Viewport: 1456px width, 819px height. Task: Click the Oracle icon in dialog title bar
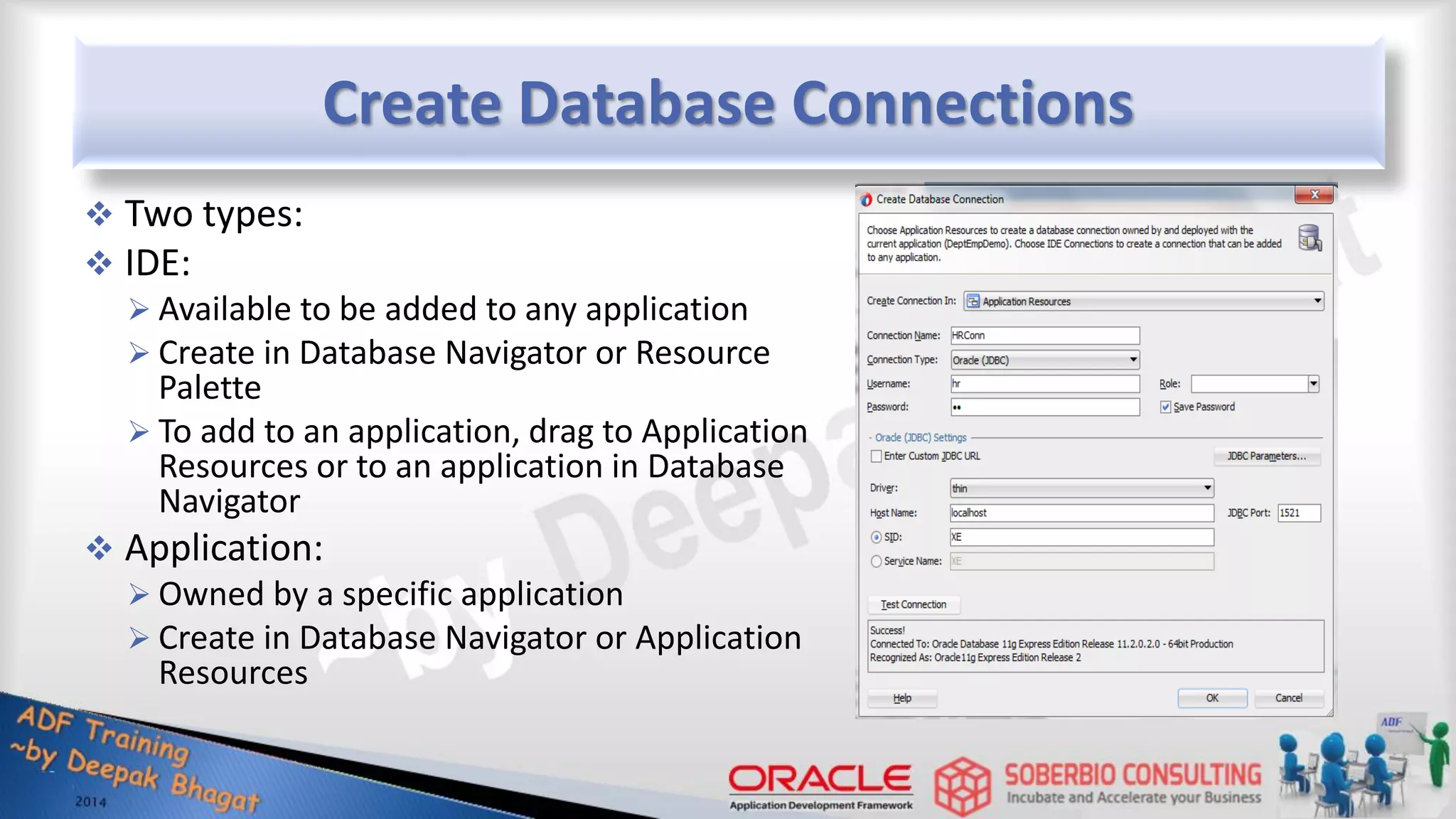coord(866,200)
